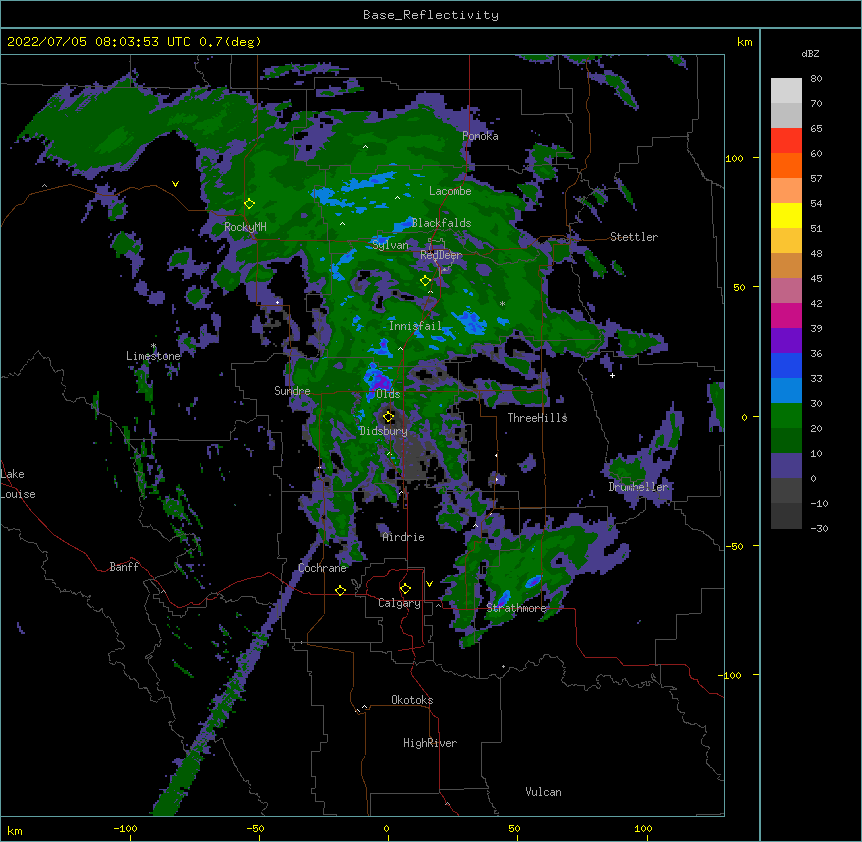
Task: Click the yellow diamond marker below Cochrane
Action: click(x=340, y=590)
